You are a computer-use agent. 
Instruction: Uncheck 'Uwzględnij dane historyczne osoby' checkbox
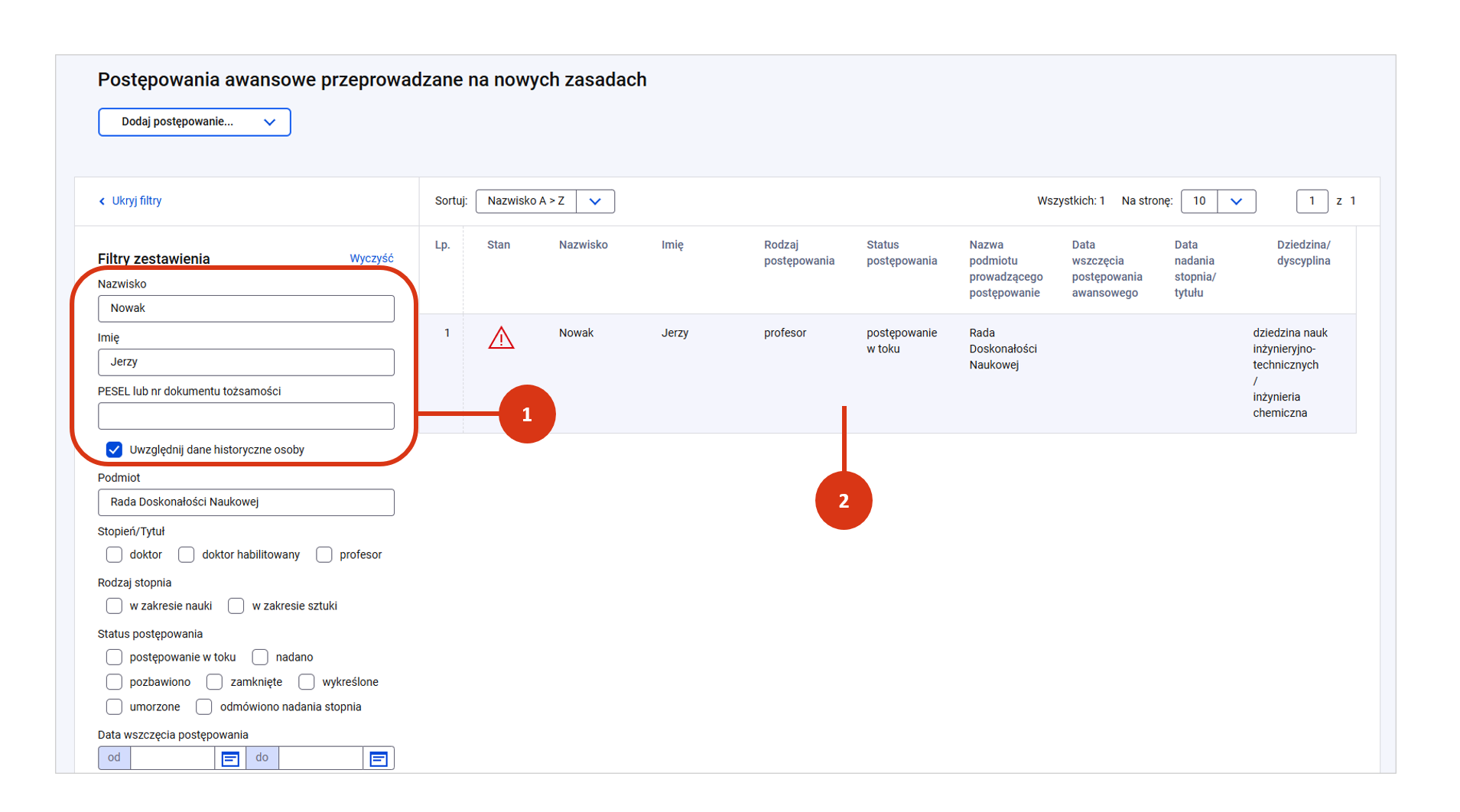[x=114, y=450]
